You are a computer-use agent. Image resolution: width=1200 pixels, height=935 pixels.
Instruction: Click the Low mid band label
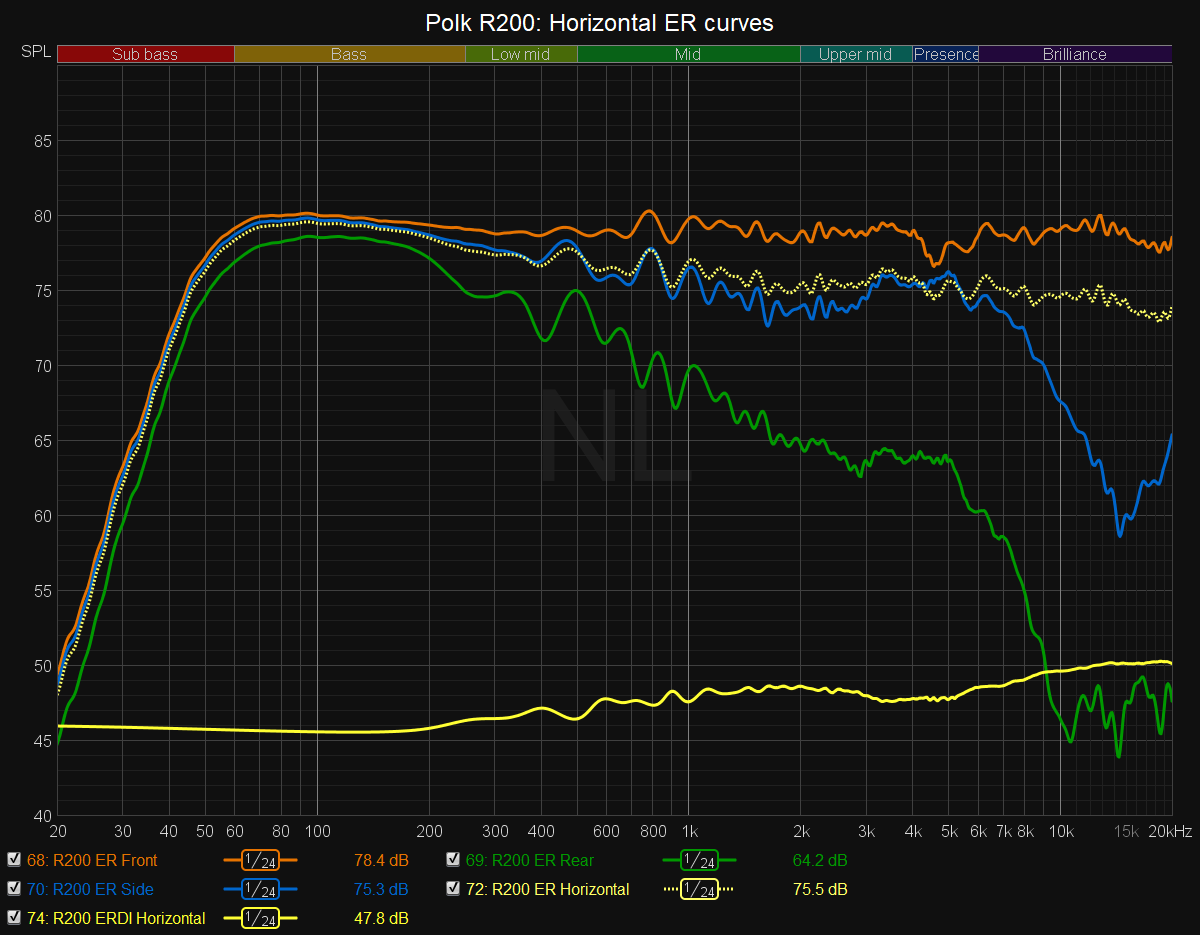(x=521, y=54)
